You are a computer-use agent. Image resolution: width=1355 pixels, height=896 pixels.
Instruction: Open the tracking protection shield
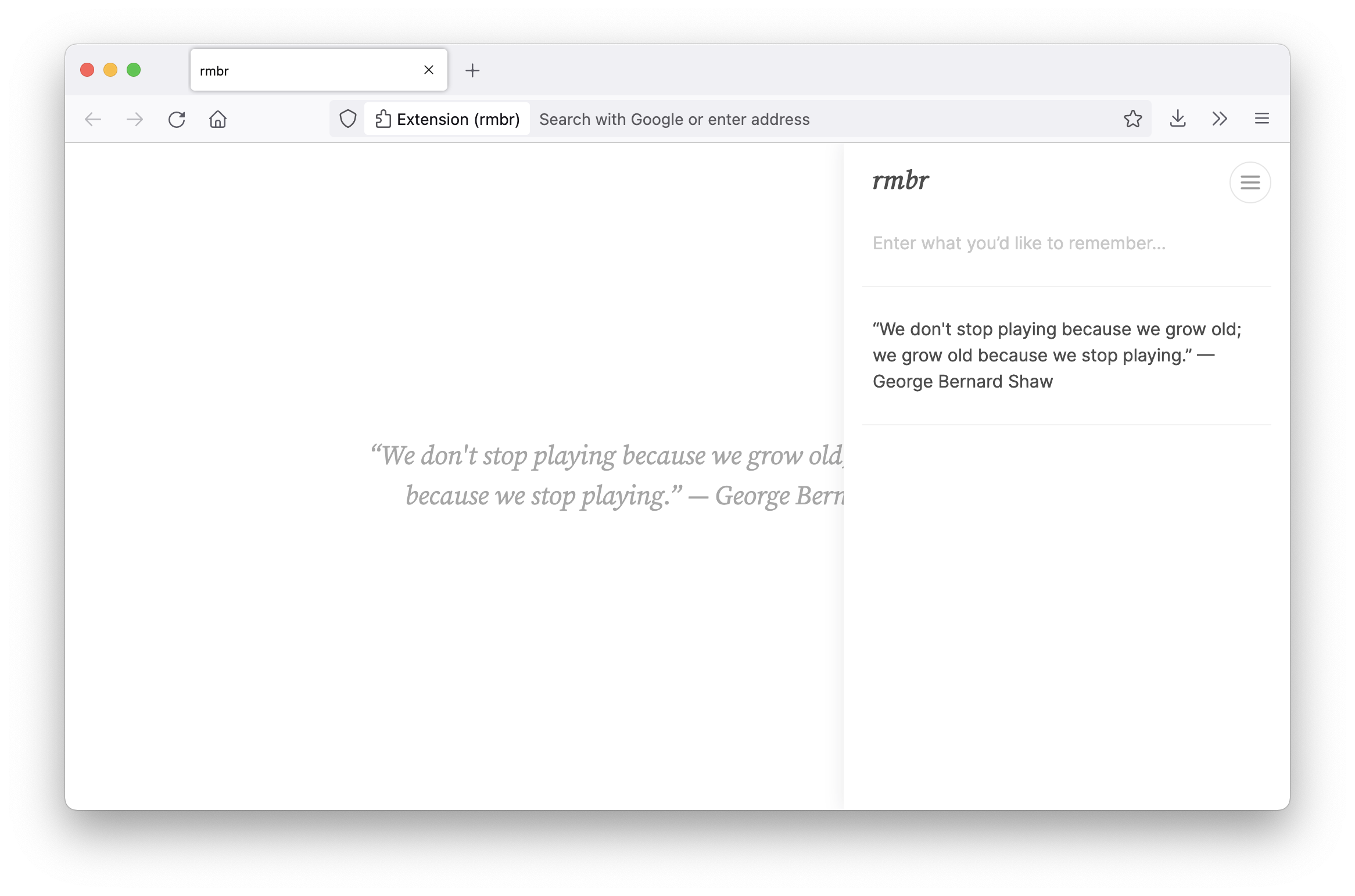347,119
